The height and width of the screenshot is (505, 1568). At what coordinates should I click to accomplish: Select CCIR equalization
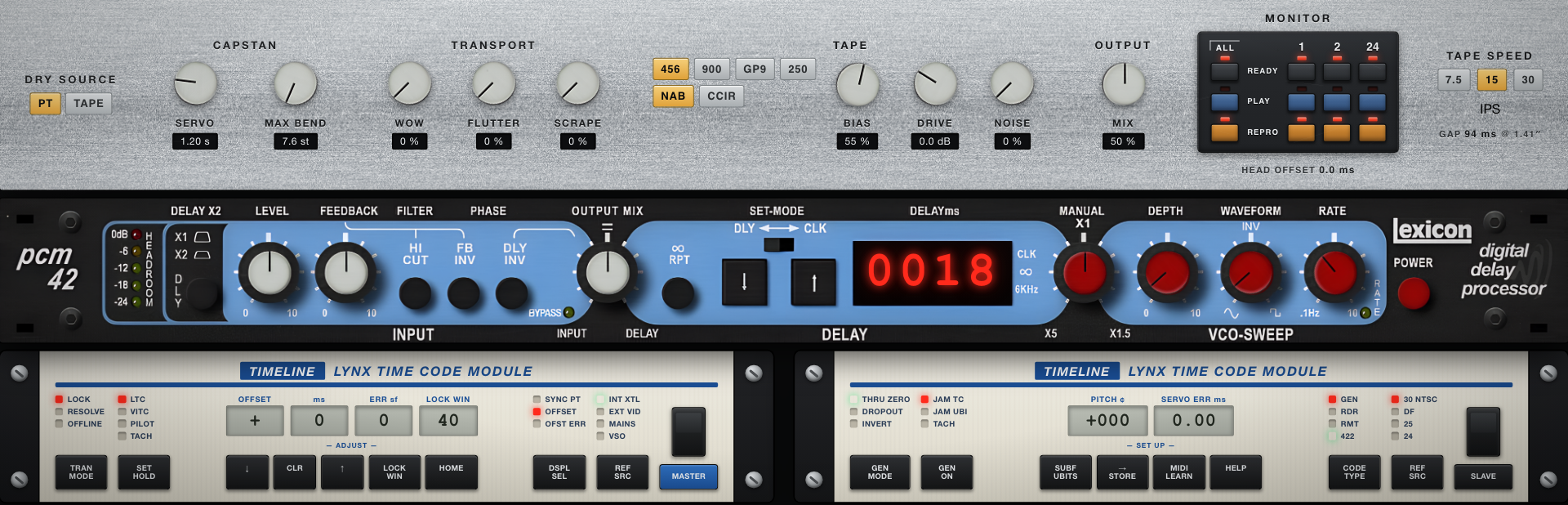click(721, 96)
